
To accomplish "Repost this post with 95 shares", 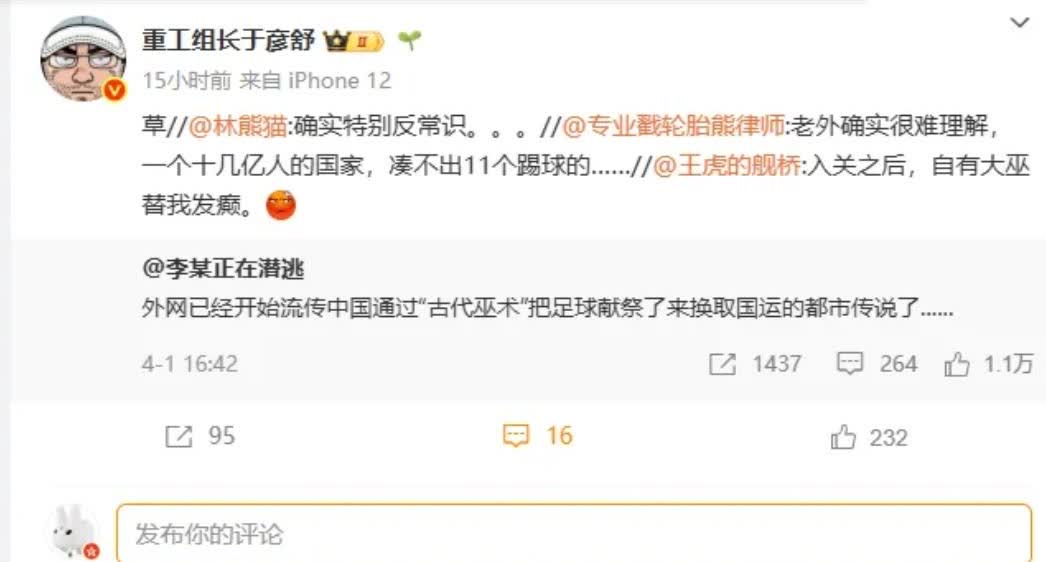I will [199, 437].
